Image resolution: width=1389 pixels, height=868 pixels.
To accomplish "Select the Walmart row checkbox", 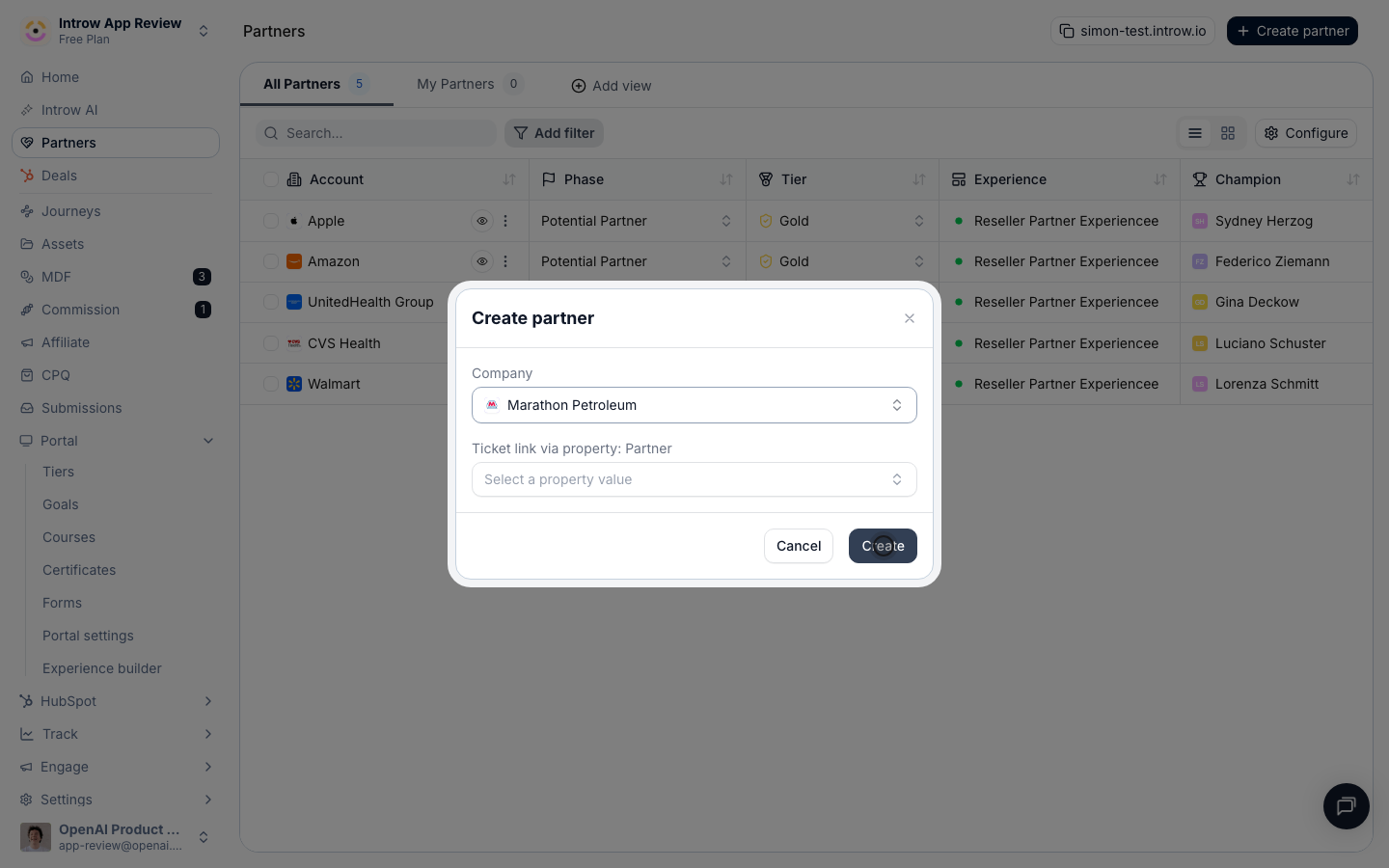I will point(271,384).
